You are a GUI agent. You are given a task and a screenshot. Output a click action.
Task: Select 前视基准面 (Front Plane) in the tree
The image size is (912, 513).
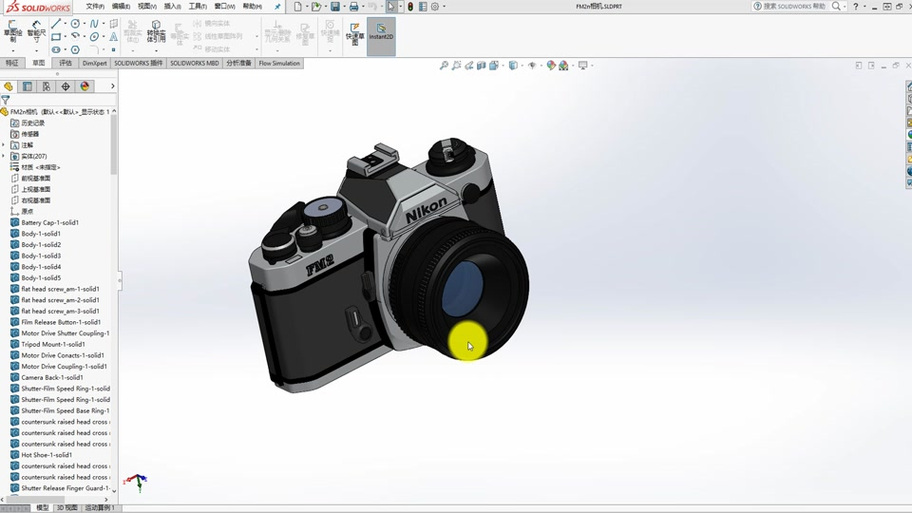tap(35, 178)
